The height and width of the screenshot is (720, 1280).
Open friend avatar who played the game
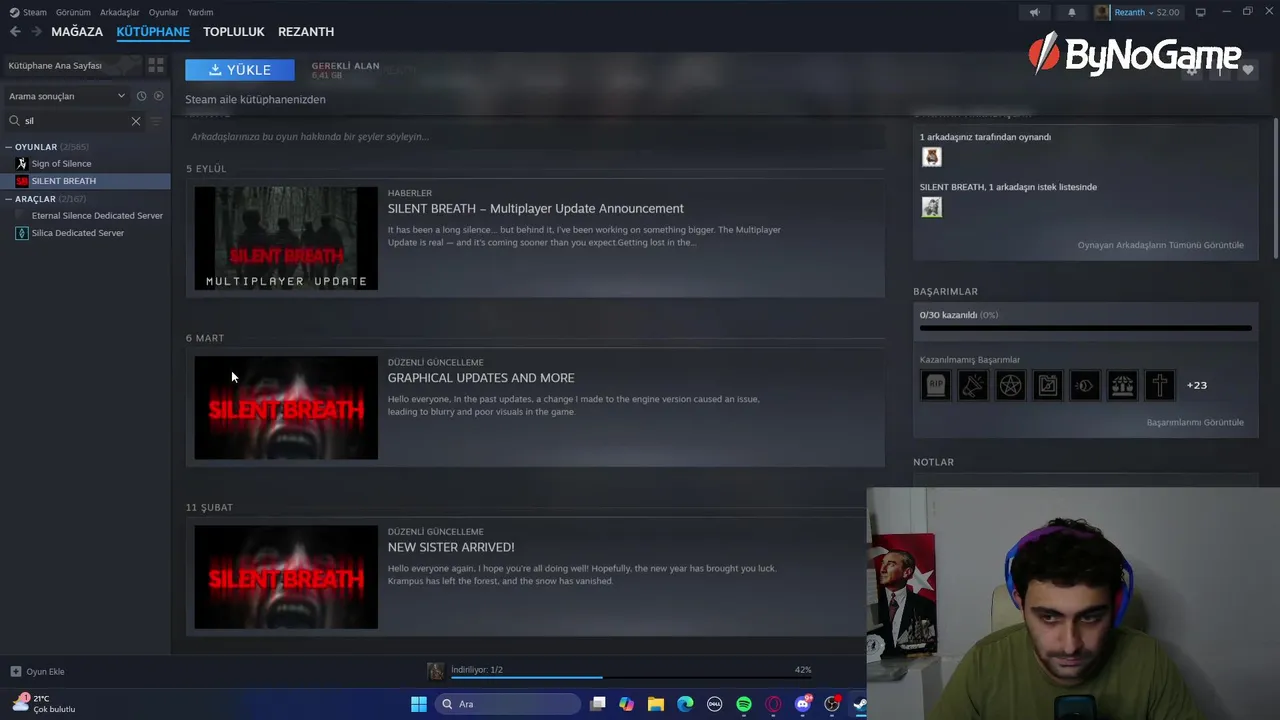[931, 157]
